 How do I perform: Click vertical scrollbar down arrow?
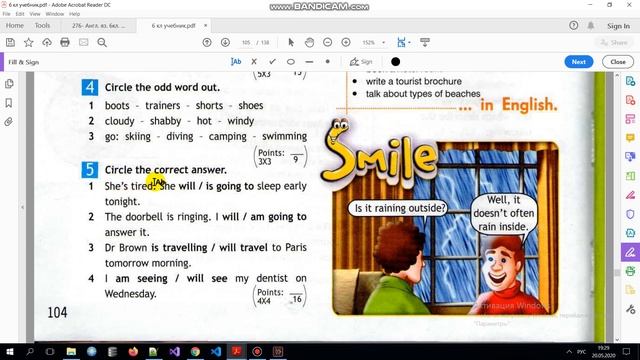tap(617, 339)
